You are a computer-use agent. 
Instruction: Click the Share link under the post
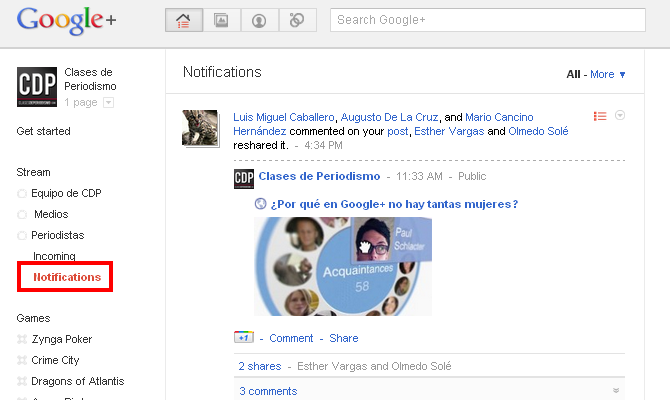[x=343, y=338]
